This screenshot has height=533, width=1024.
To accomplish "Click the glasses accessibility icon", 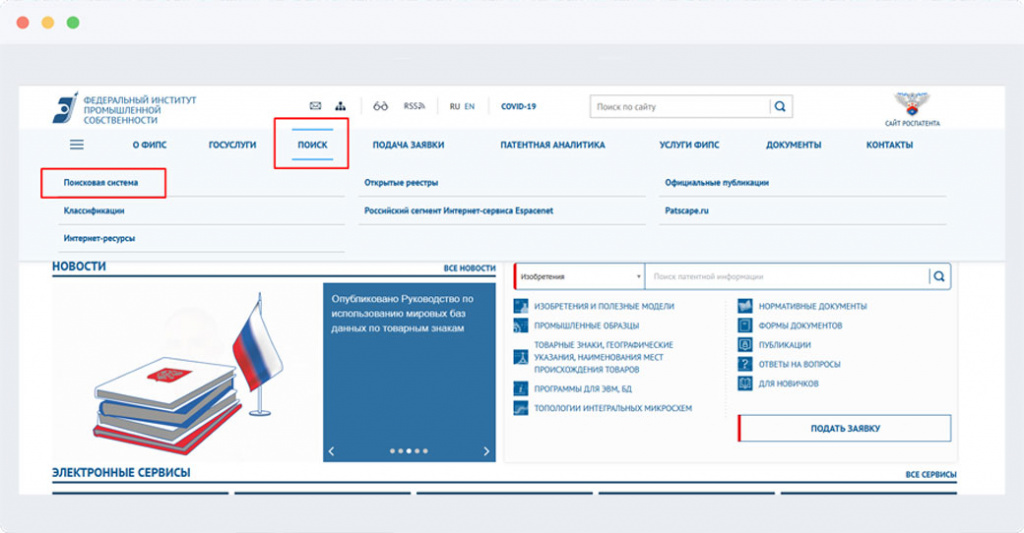I will [x=380, y=106].
